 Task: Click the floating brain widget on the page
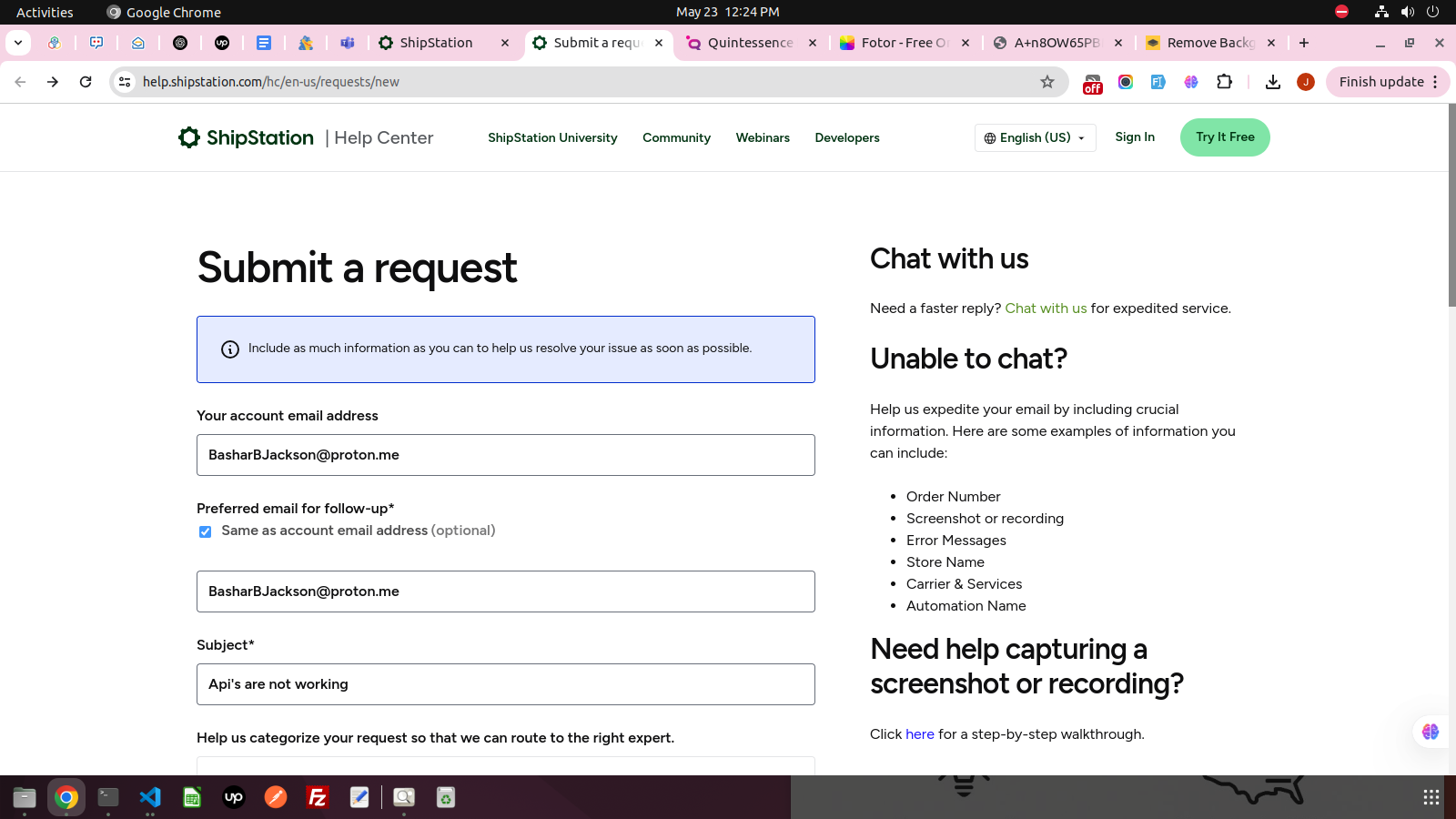(1431, 732)
